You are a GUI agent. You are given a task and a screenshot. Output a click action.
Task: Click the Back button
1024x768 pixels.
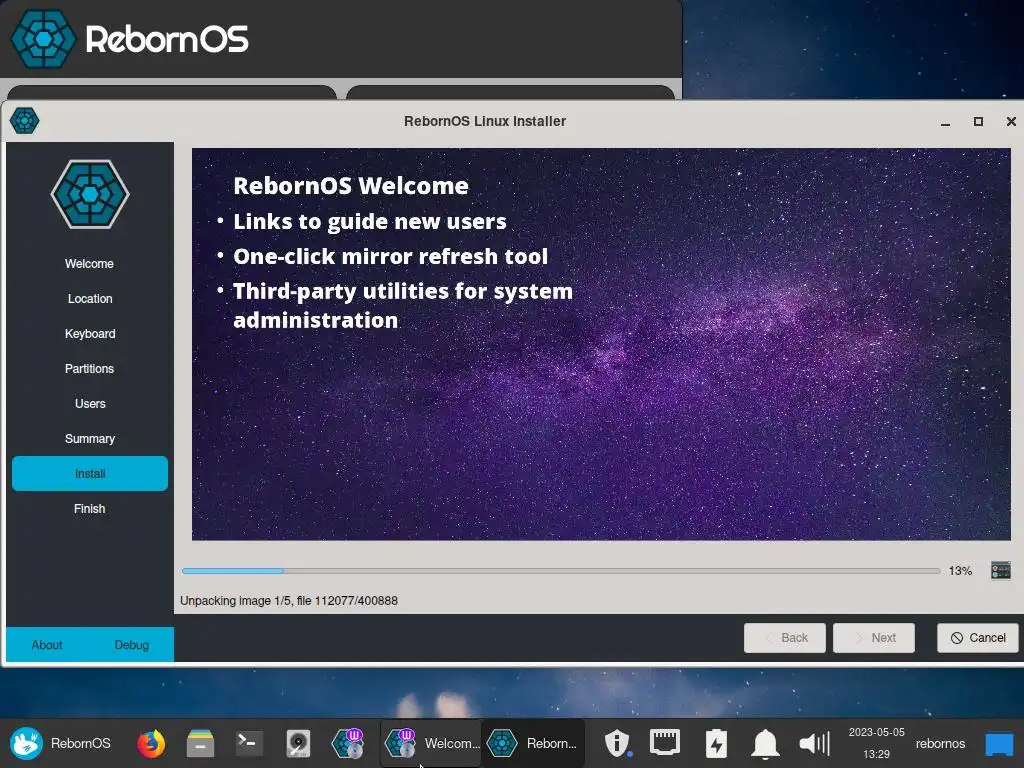(x=785, y=638)
